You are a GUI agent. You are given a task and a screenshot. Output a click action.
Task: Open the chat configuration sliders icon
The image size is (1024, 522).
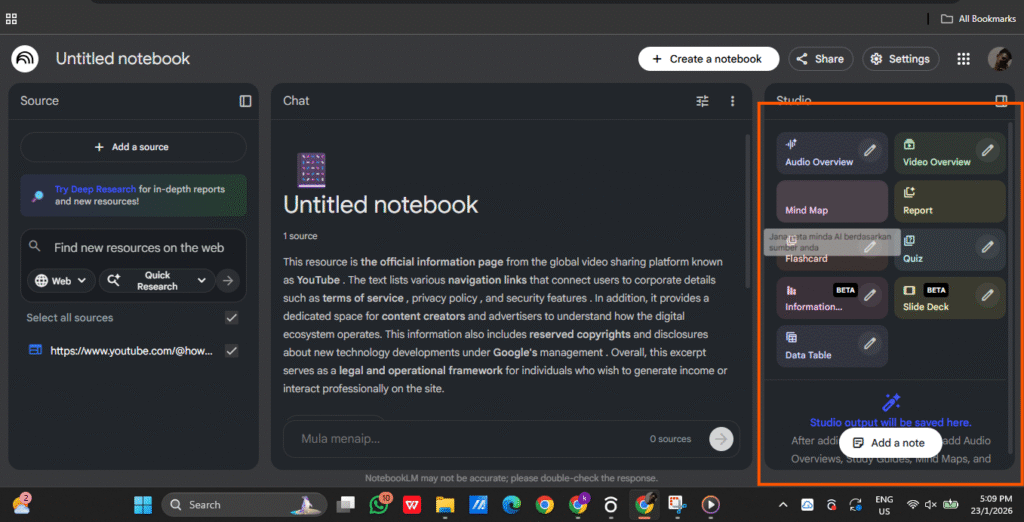702,101
